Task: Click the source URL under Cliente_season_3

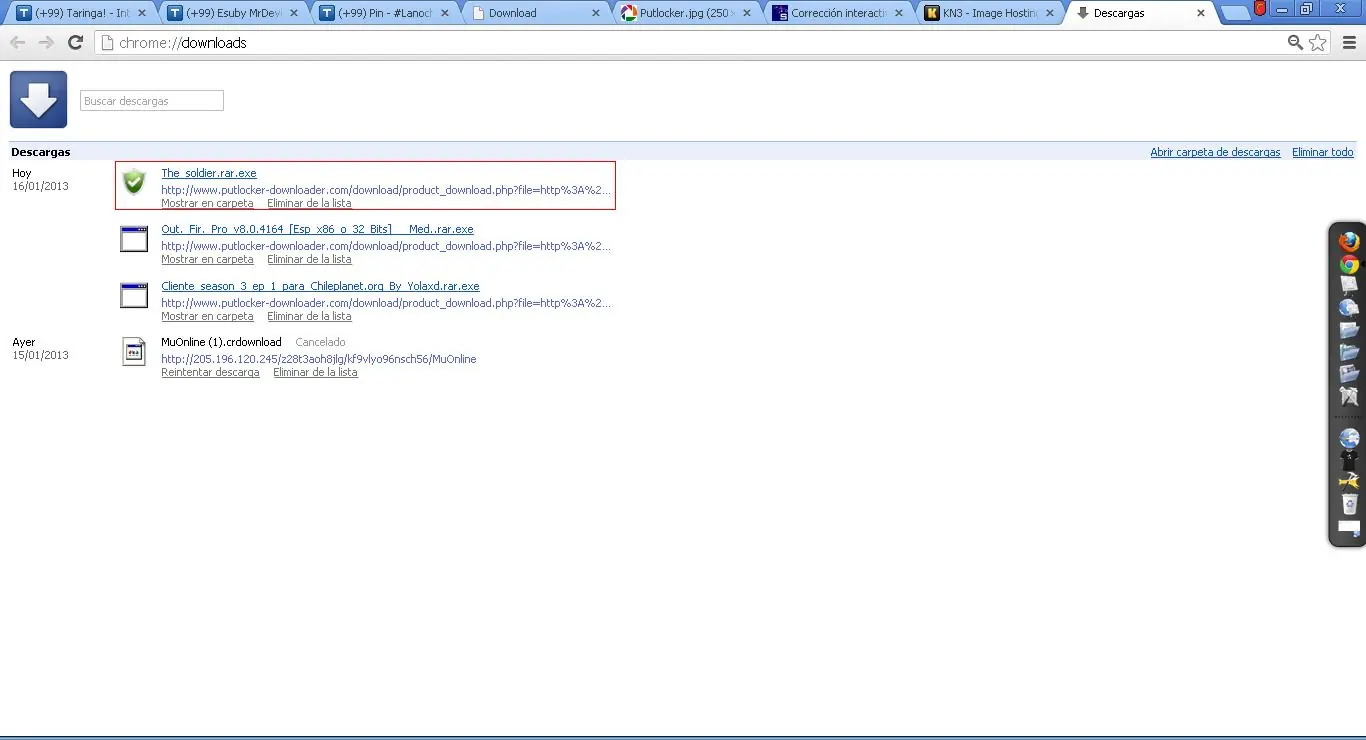Action: point(386,303)
